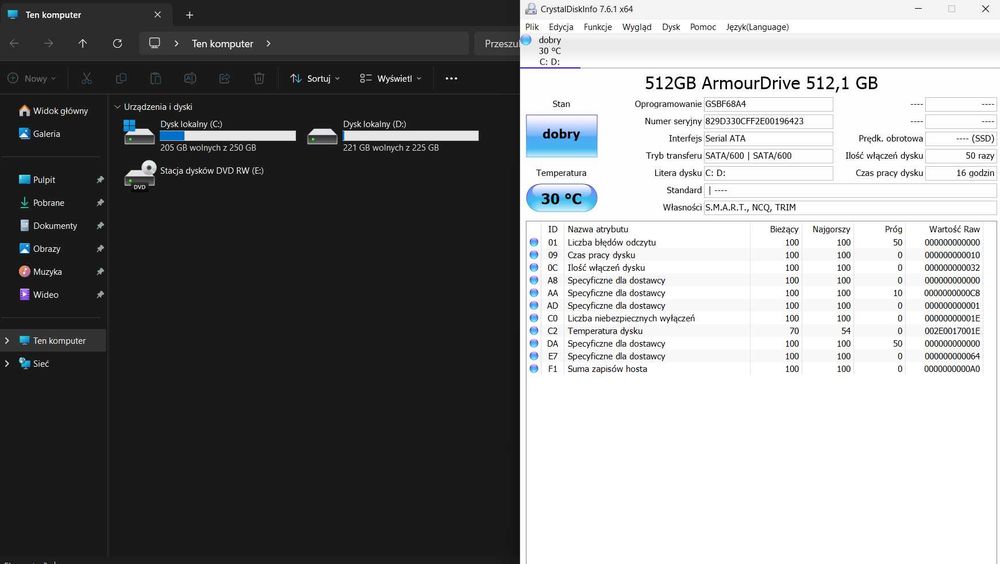The image size is (1000, 564).
Task: Click the Copy icon in toolbar
Action: coord(121,78)
